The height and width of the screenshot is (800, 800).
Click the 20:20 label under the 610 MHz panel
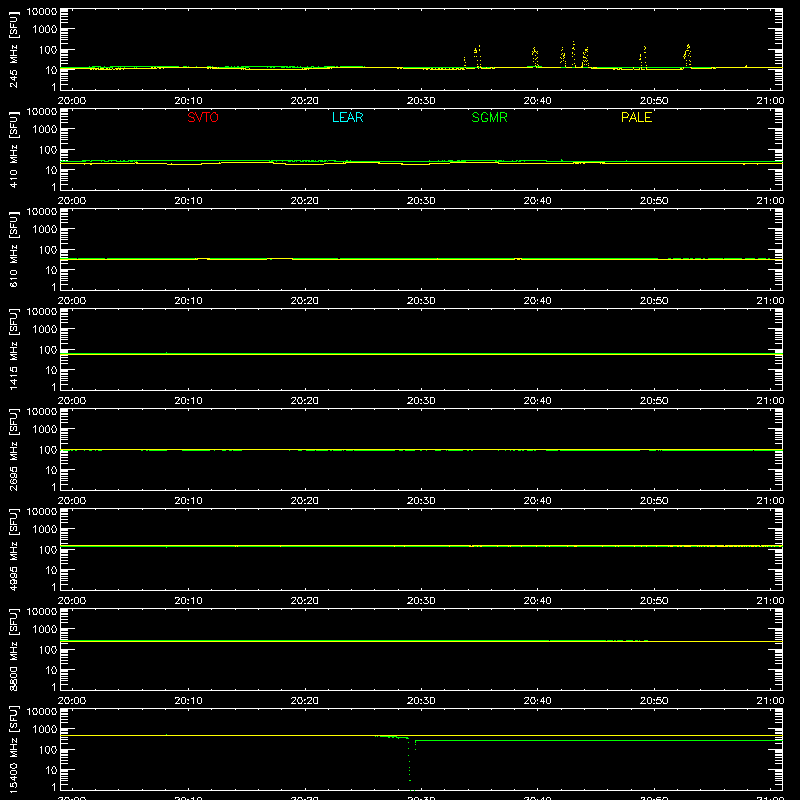point(305,301)
